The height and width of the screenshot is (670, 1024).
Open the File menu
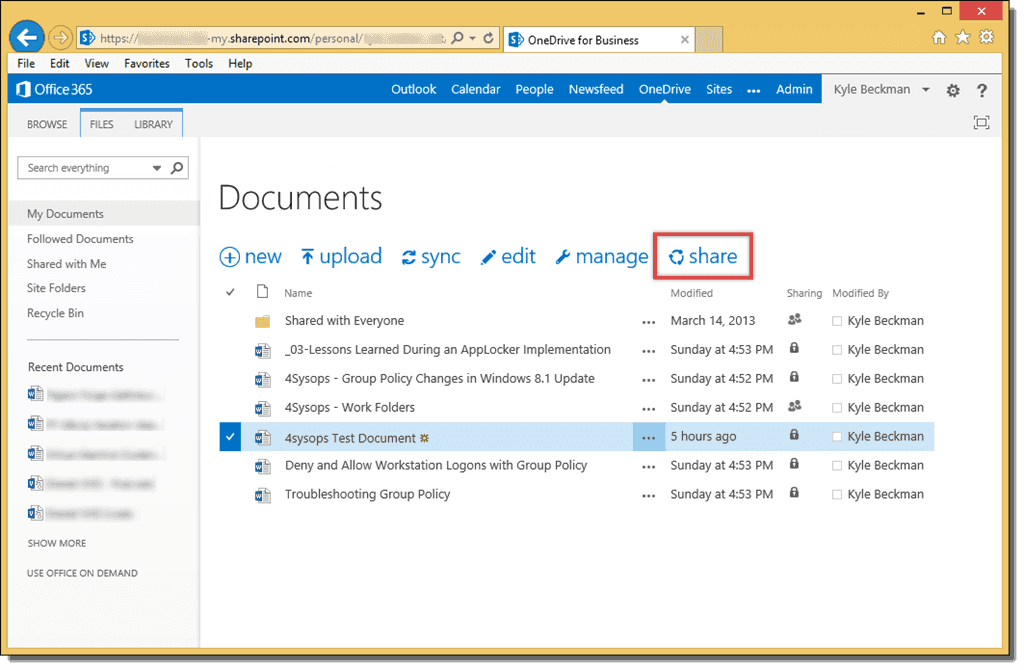coord(26,63)
